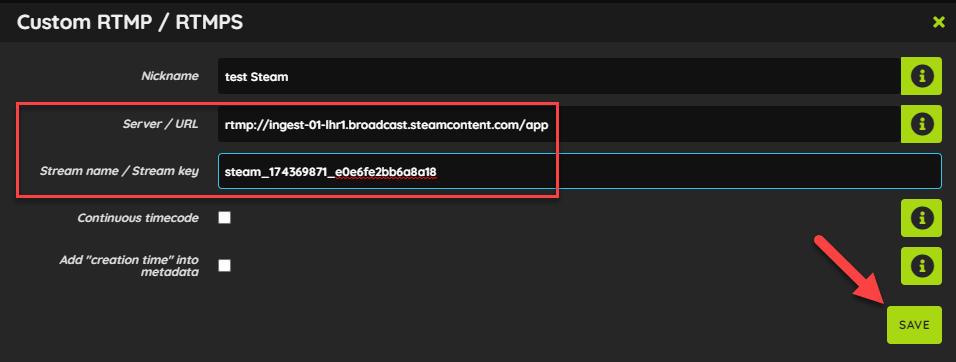The image size is (956, 362).
Task: Tick Add "creation time" into metadata checkbox
Action: [224, 266]
